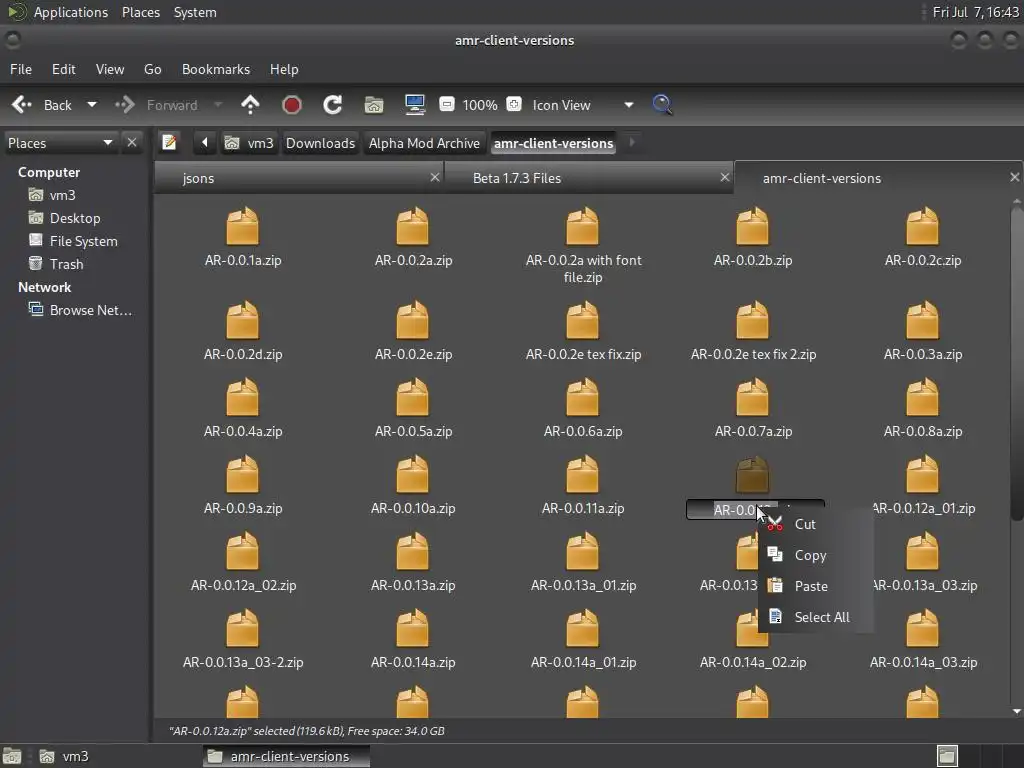Choose Copy from the context menu

(x=810, y=555)
